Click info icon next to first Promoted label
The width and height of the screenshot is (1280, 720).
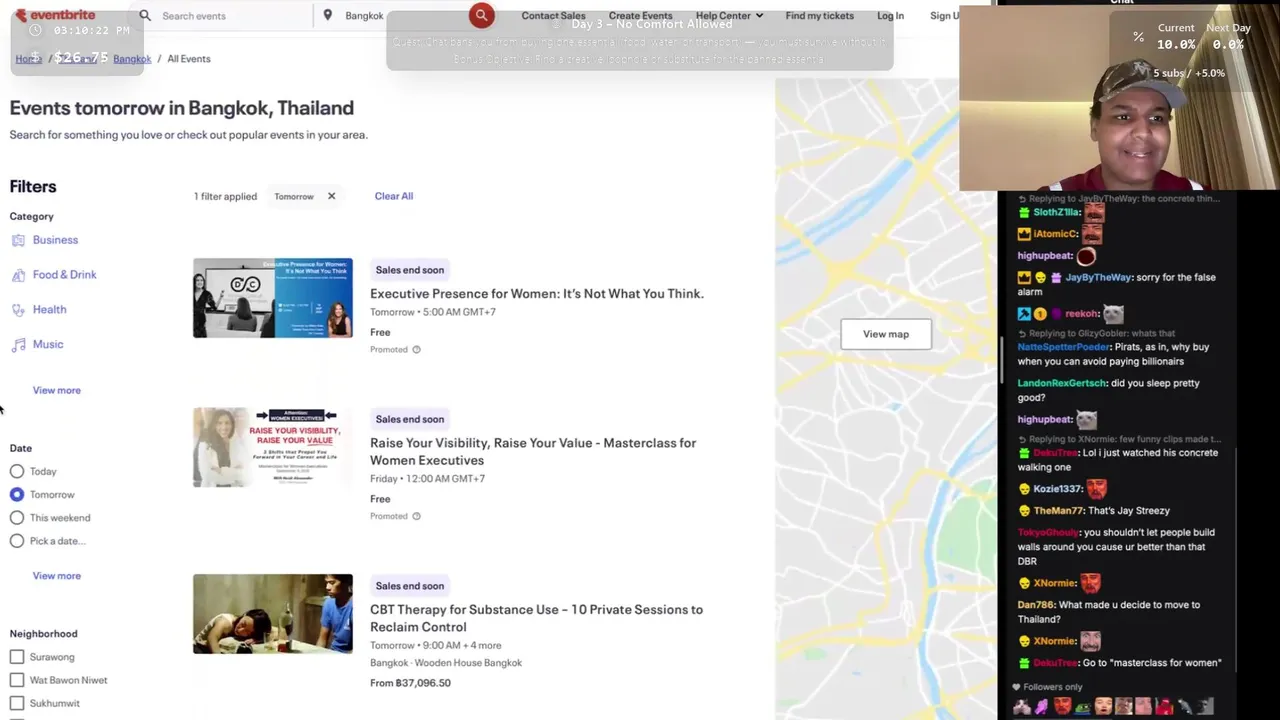point(416,350)
